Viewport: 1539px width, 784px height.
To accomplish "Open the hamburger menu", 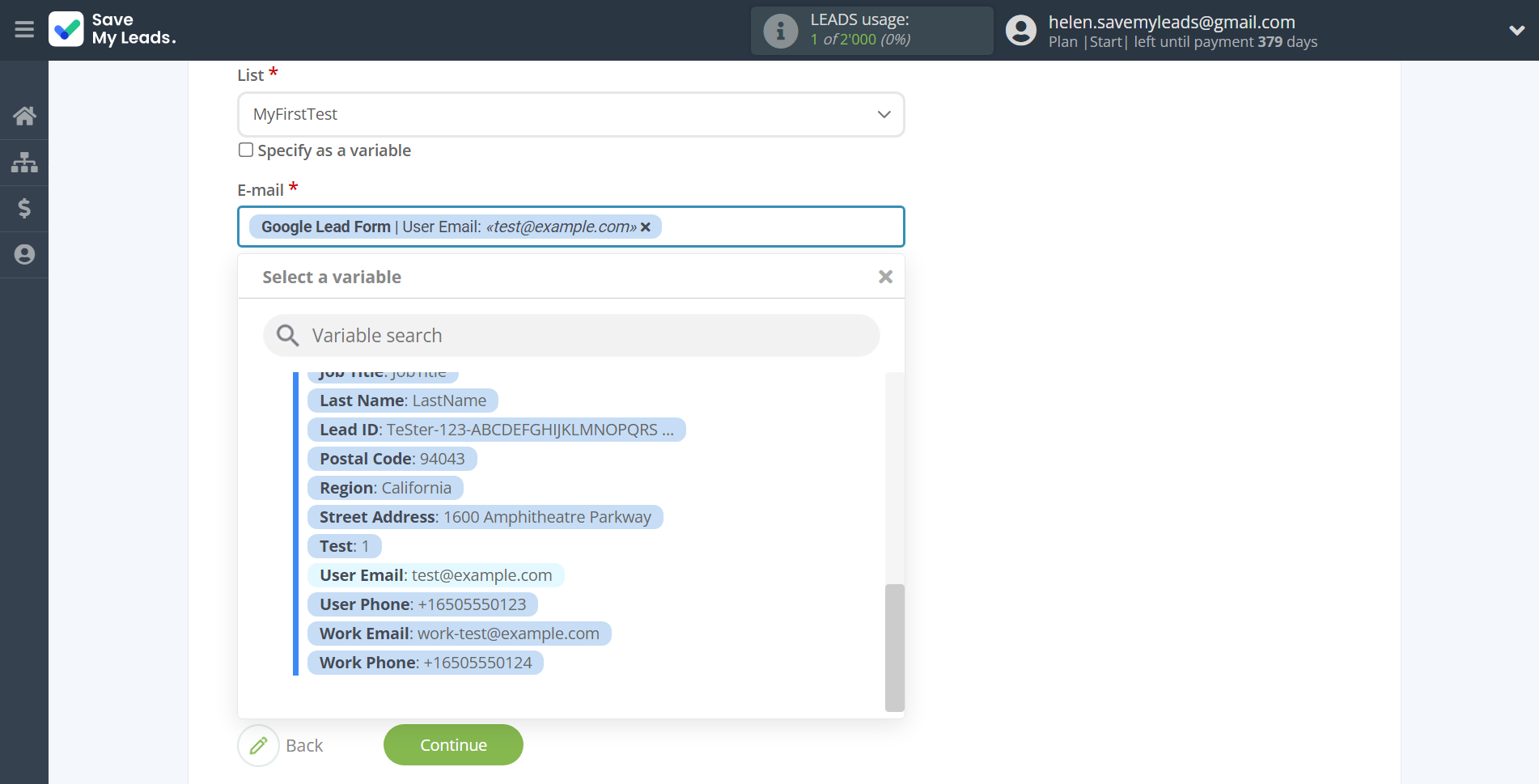I will pos(24,30).
